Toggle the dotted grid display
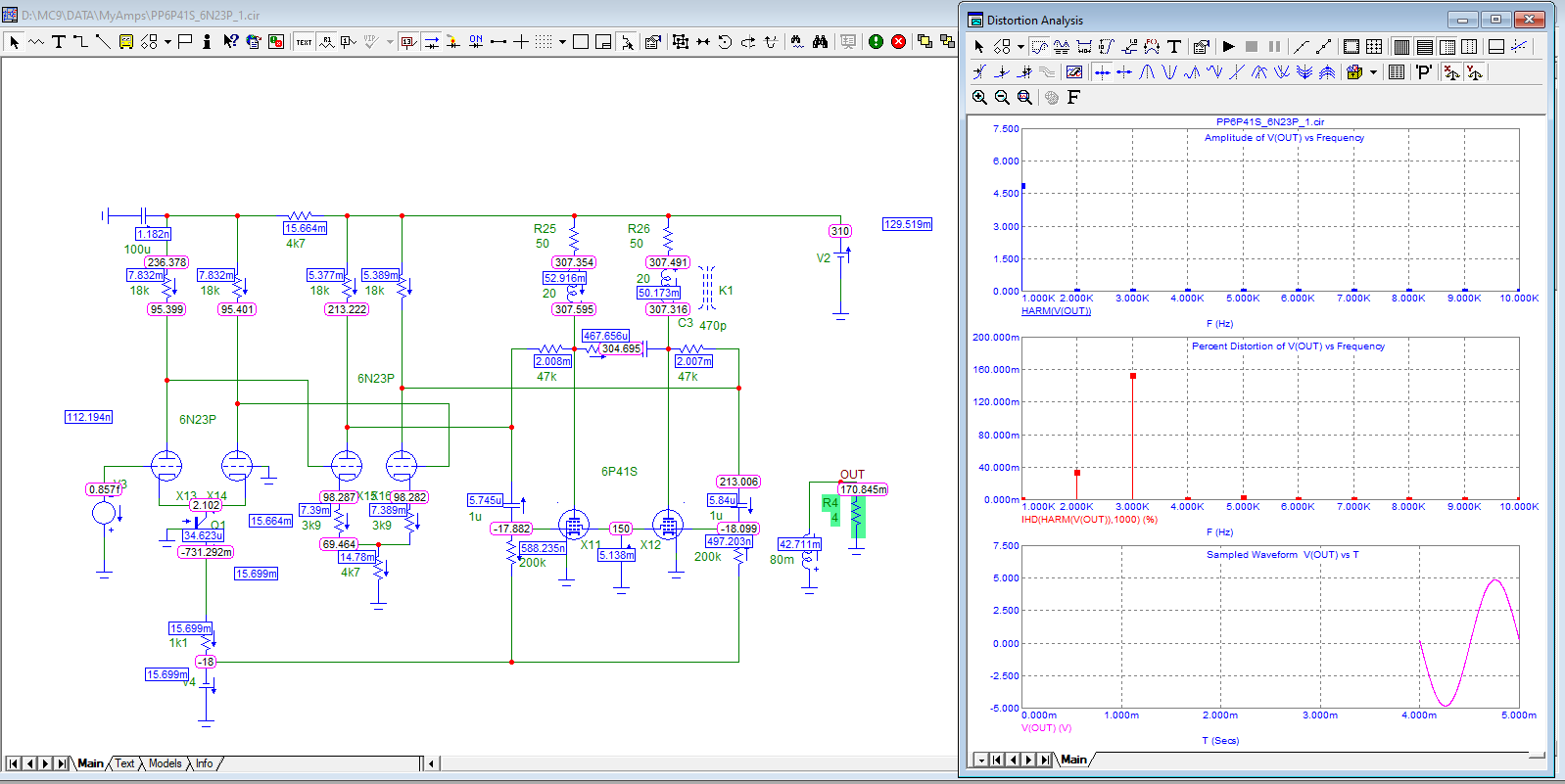The width and height of the screenshot is (1565, 784). coord(544,41)
